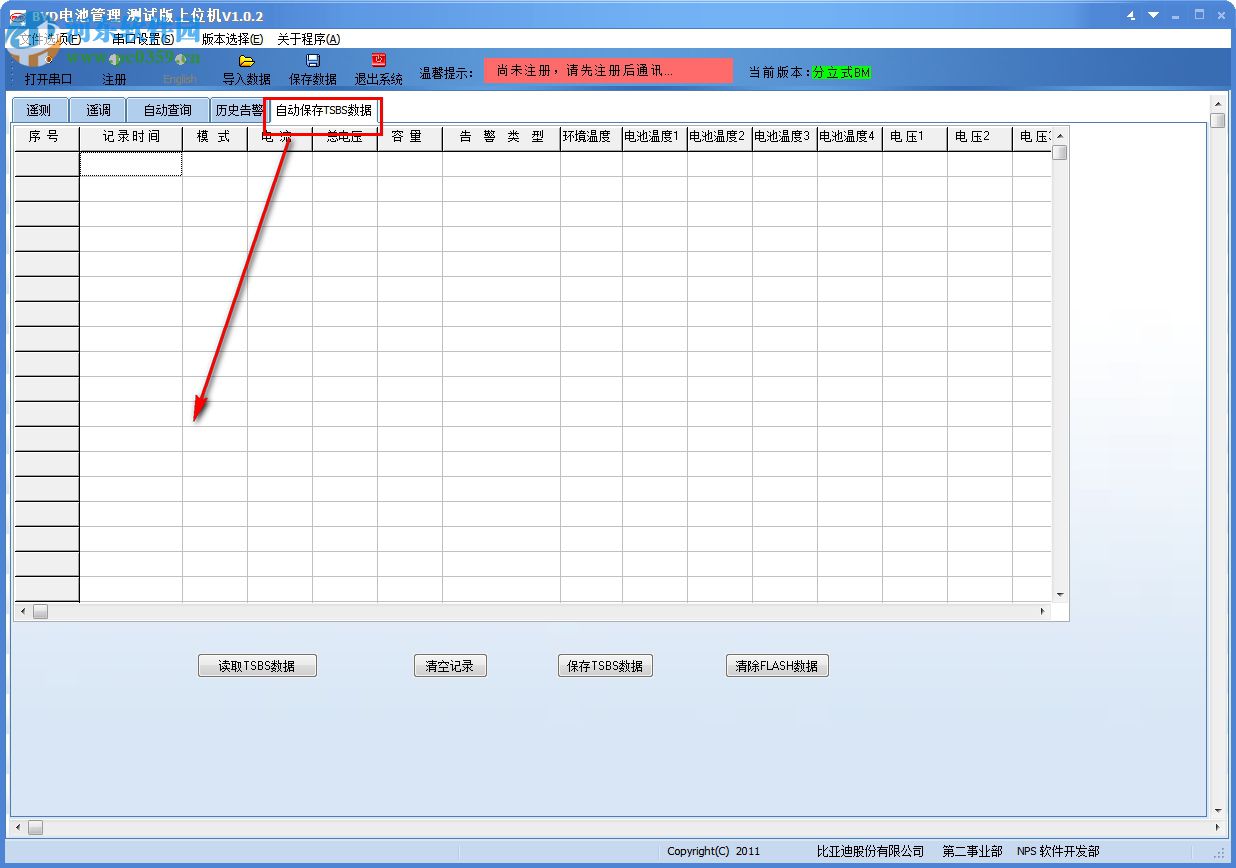Click the data grid's horizontal scrollbar thumb
The height and width of the screenshot is (868, 1236).
40,611
